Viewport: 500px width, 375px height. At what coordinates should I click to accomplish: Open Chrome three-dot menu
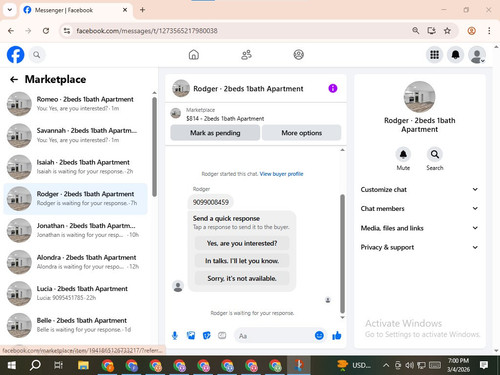[489, 31]
